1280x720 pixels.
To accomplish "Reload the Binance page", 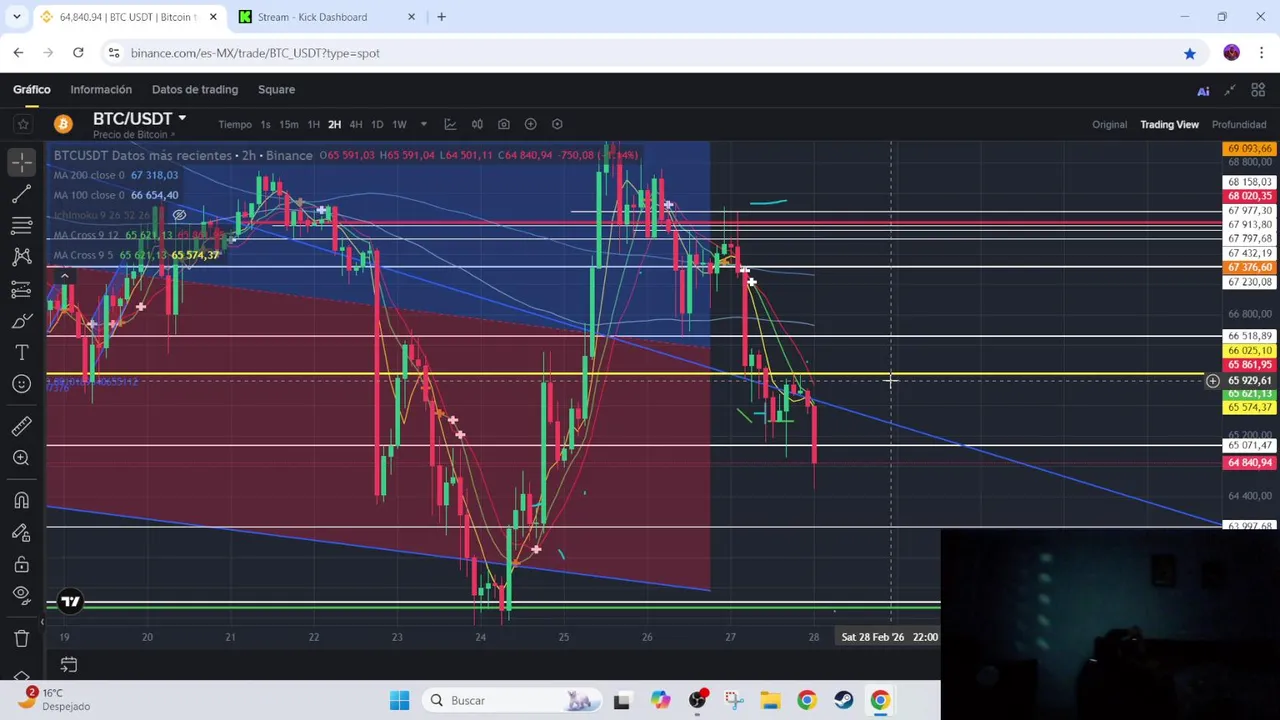I will 78,53.
